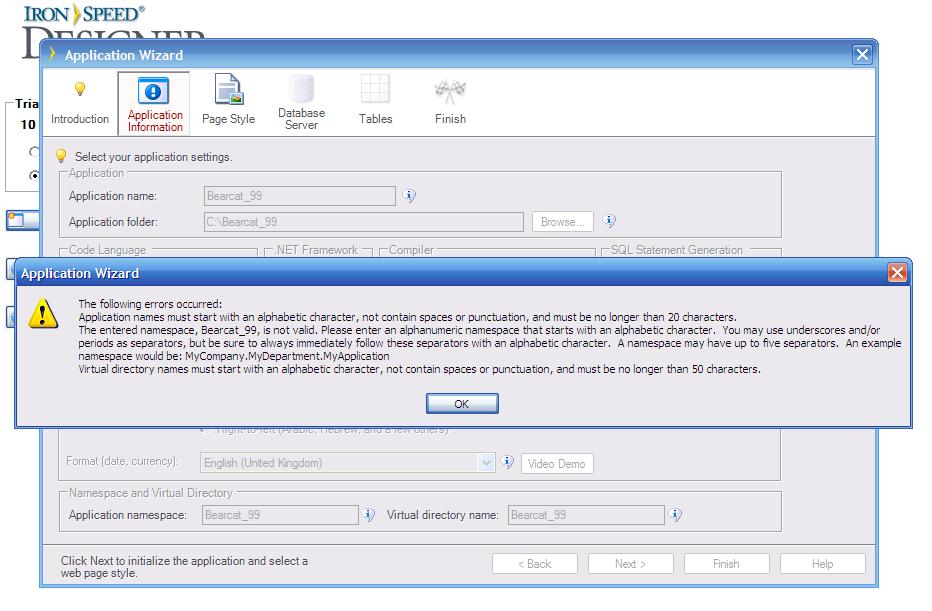The image size is (932, 611).
Task: Select the checked radio button in background window
Action: click(34, 175)
